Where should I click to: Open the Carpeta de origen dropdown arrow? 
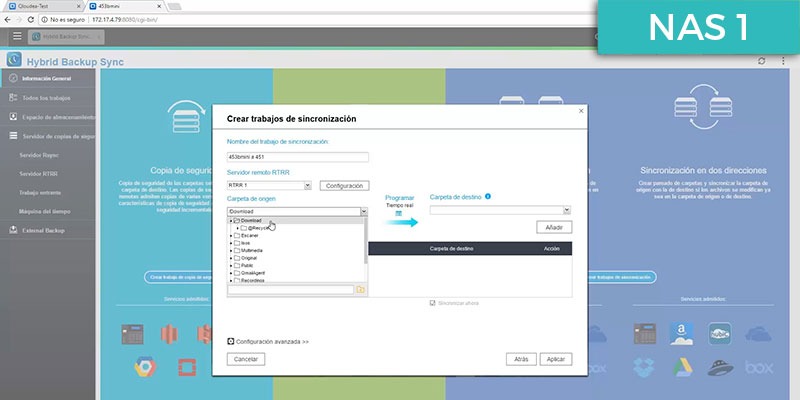[364, 211]
